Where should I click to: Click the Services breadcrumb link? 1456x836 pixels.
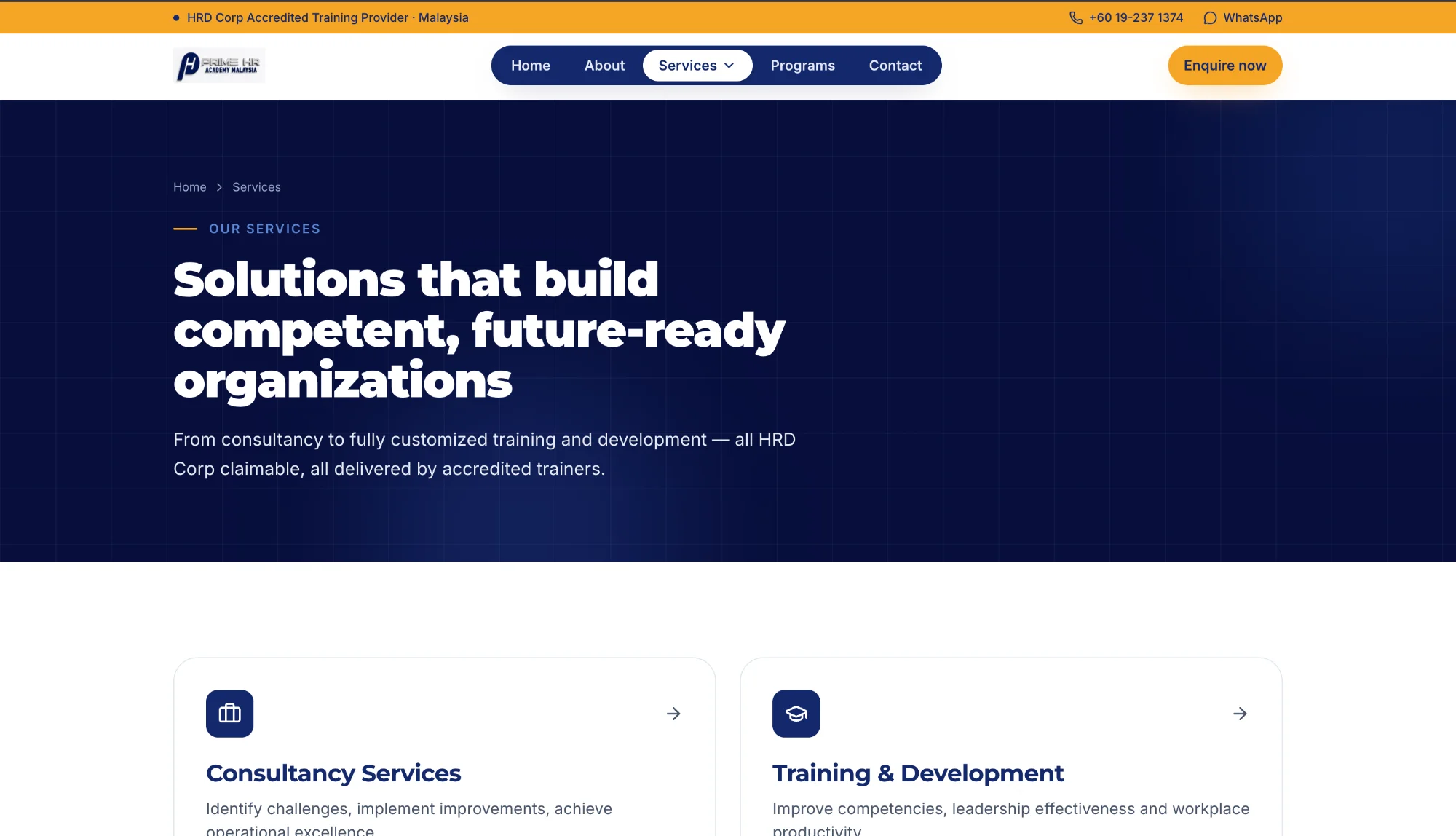point(256,187)
